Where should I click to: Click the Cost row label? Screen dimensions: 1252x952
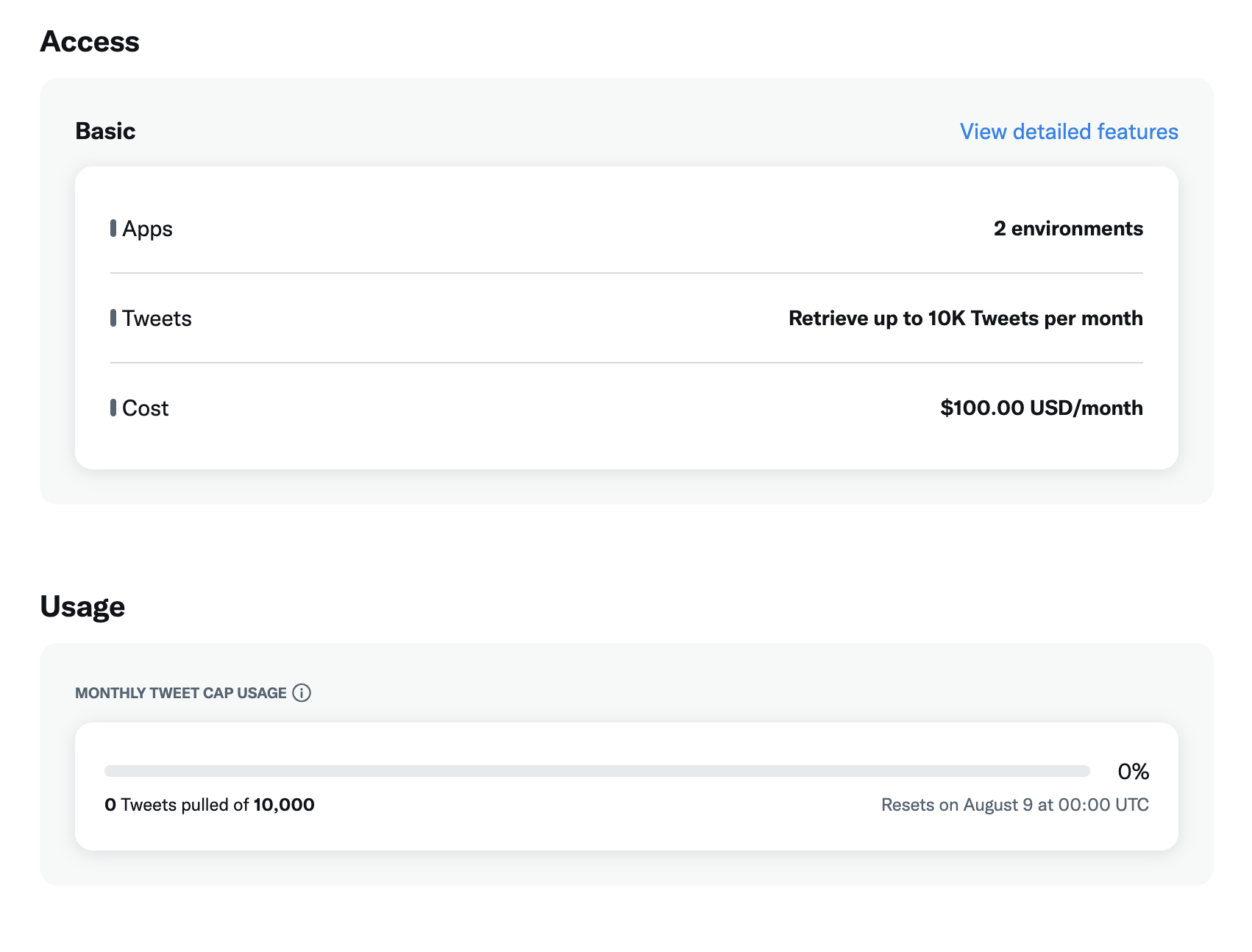[146, 408]
